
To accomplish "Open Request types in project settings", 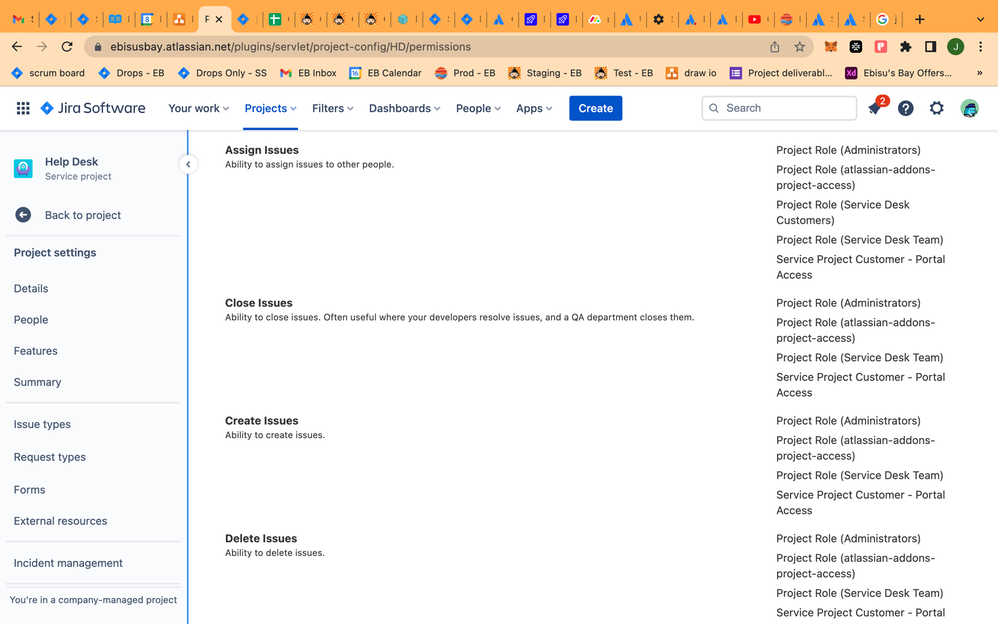I will (x=50, y=457).
